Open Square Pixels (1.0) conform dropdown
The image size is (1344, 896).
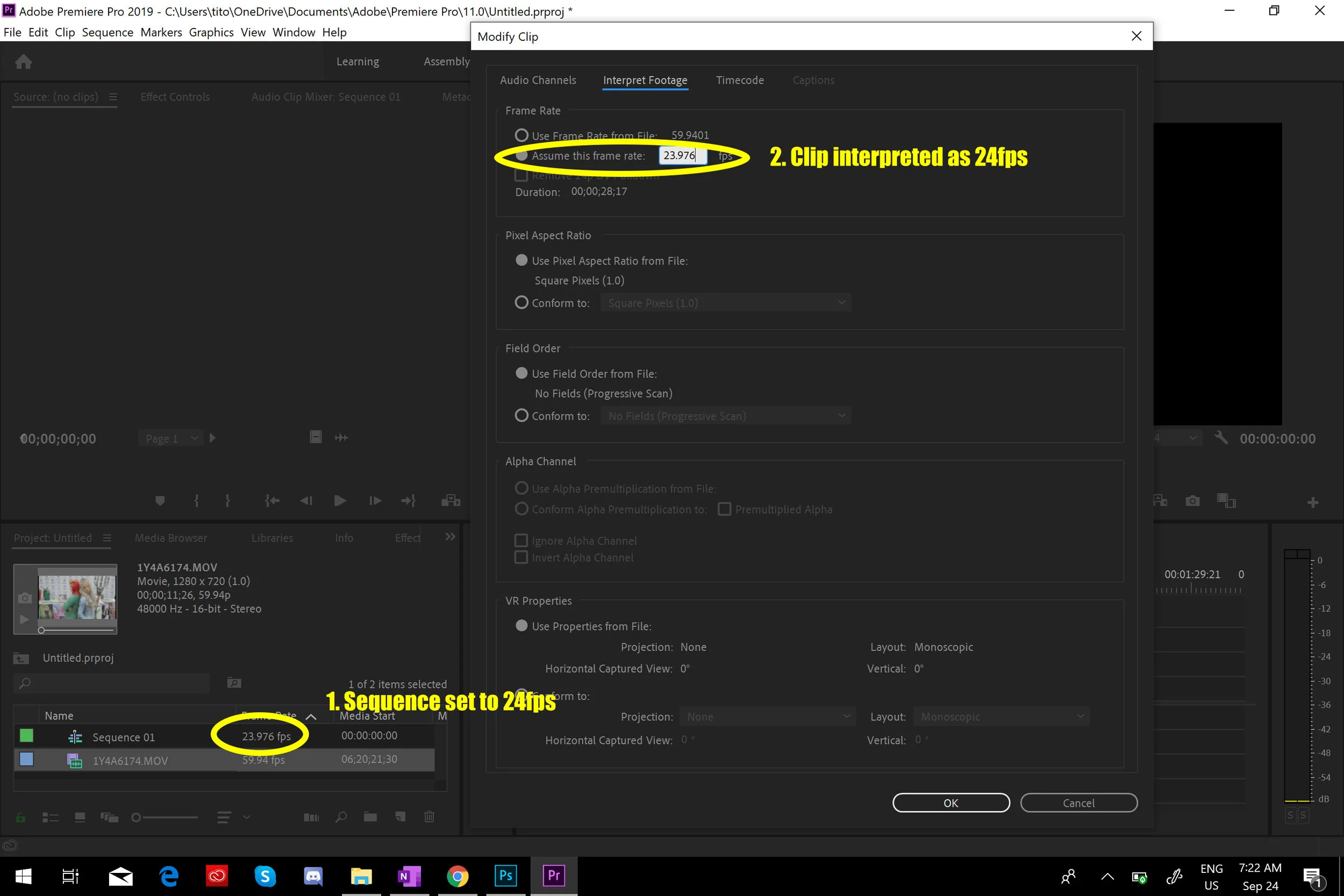(x=725, y=303)
